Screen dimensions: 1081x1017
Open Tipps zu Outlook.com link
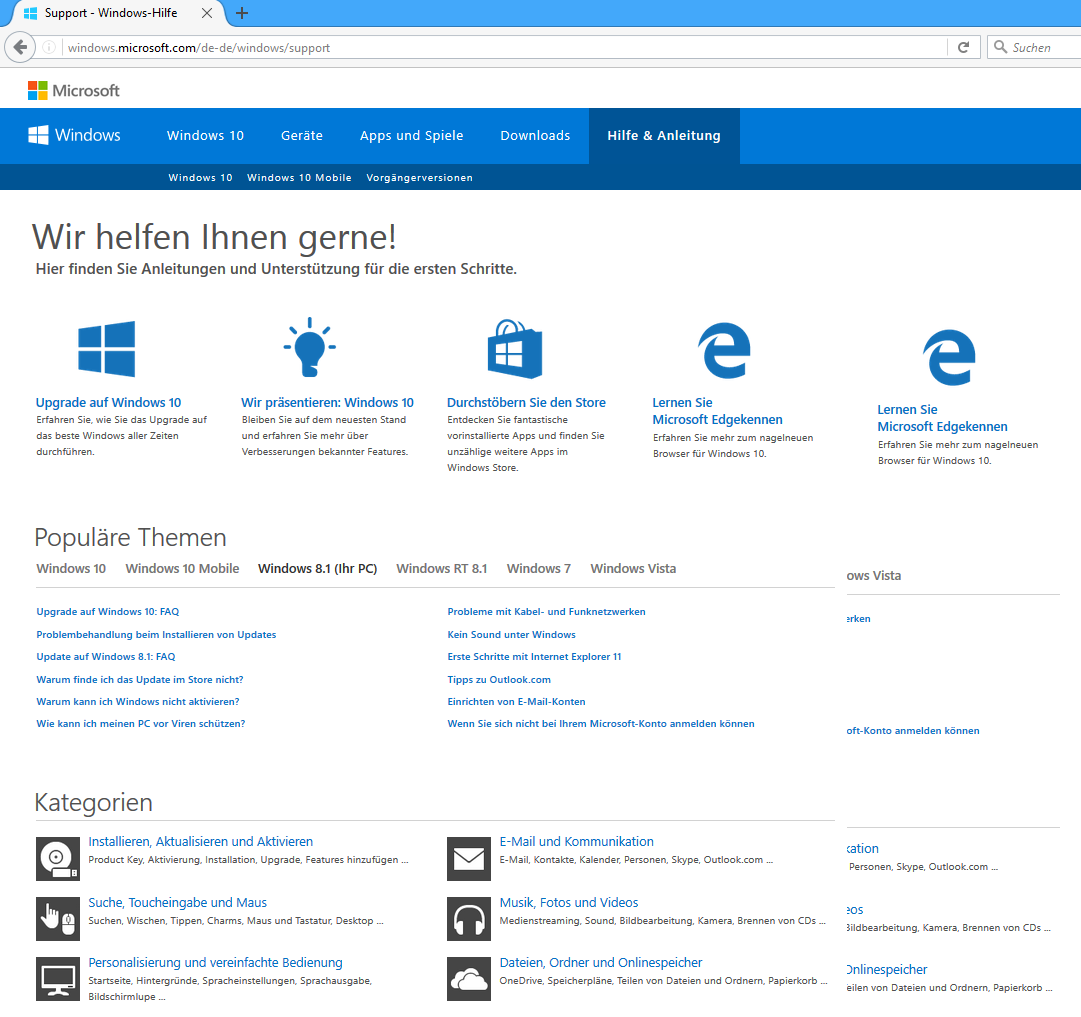[498, 679]
